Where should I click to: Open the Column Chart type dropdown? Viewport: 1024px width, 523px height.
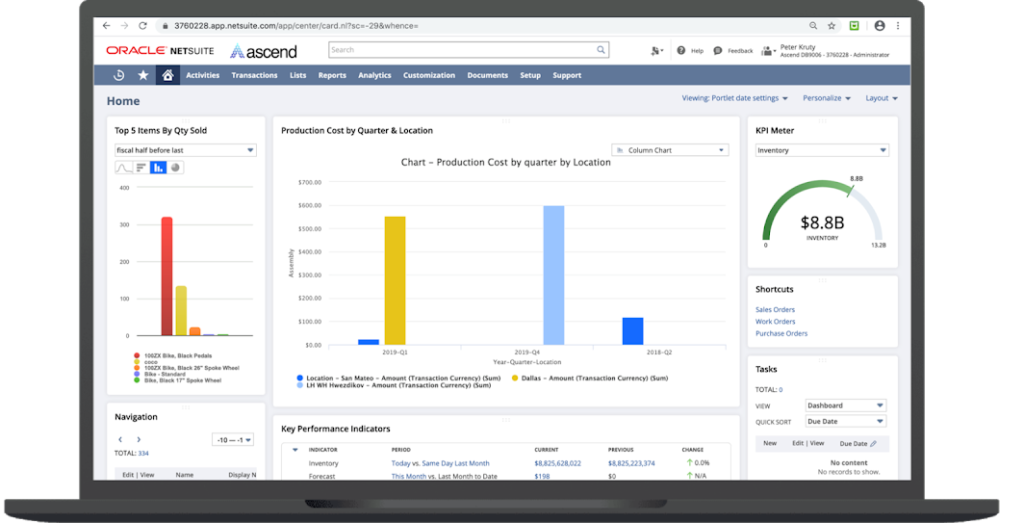[670, 150]
